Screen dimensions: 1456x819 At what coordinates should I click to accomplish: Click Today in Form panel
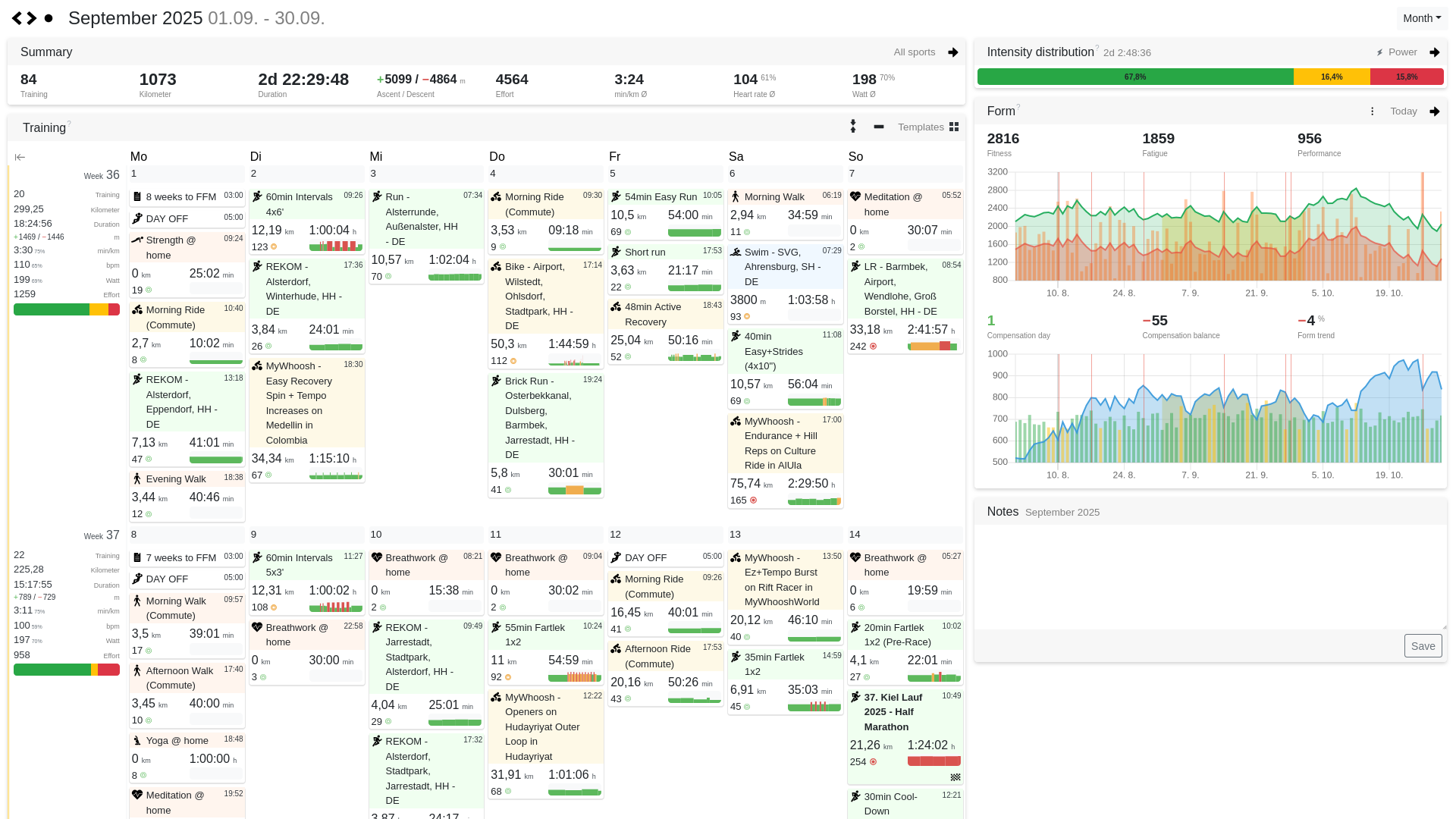[x=1404, y=111]
